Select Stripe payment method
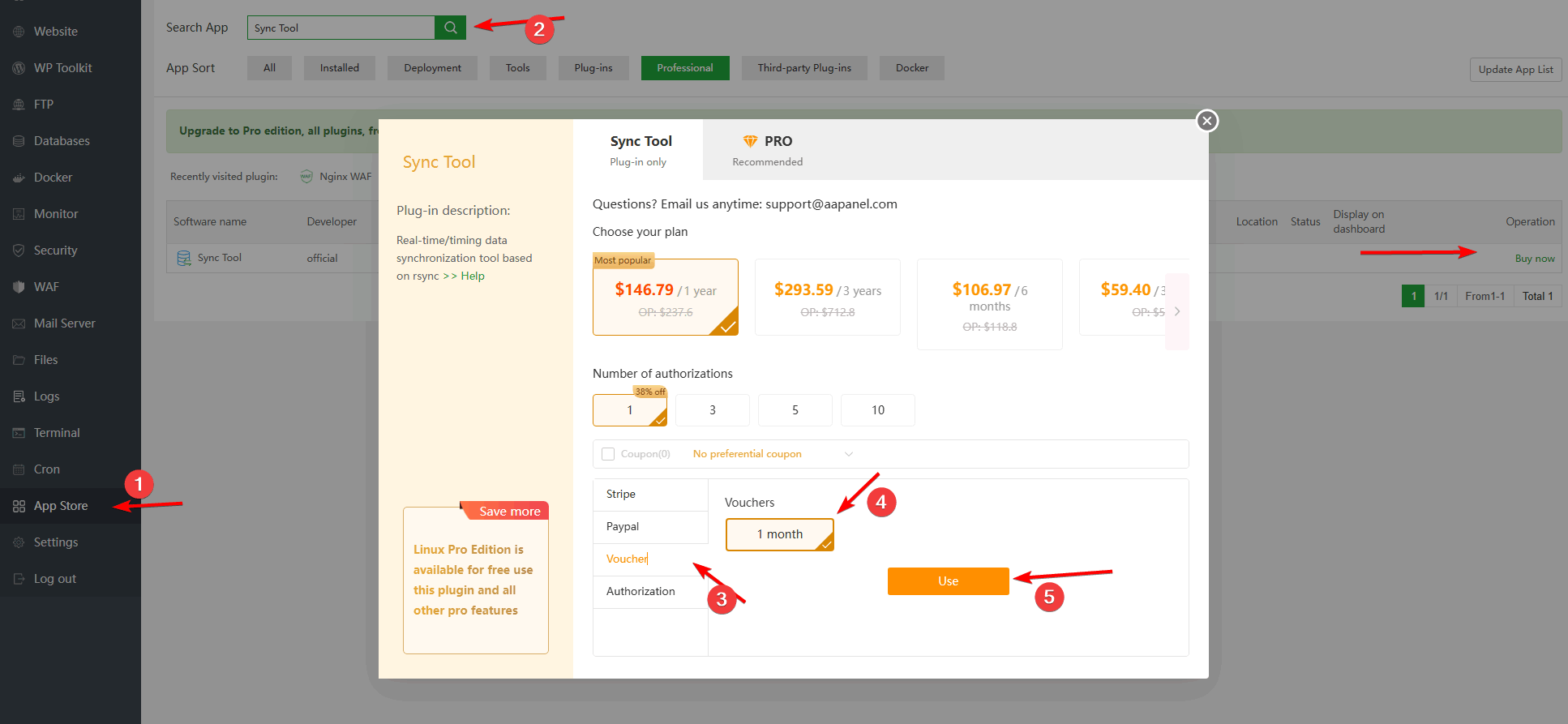 [650, 495]
